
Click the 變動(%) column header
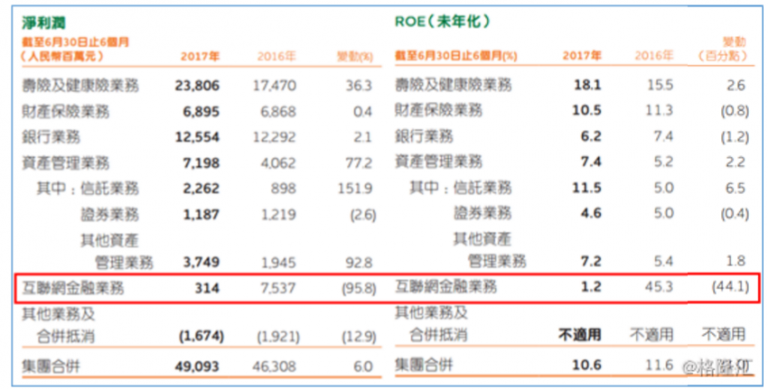(x=355, y=57)
